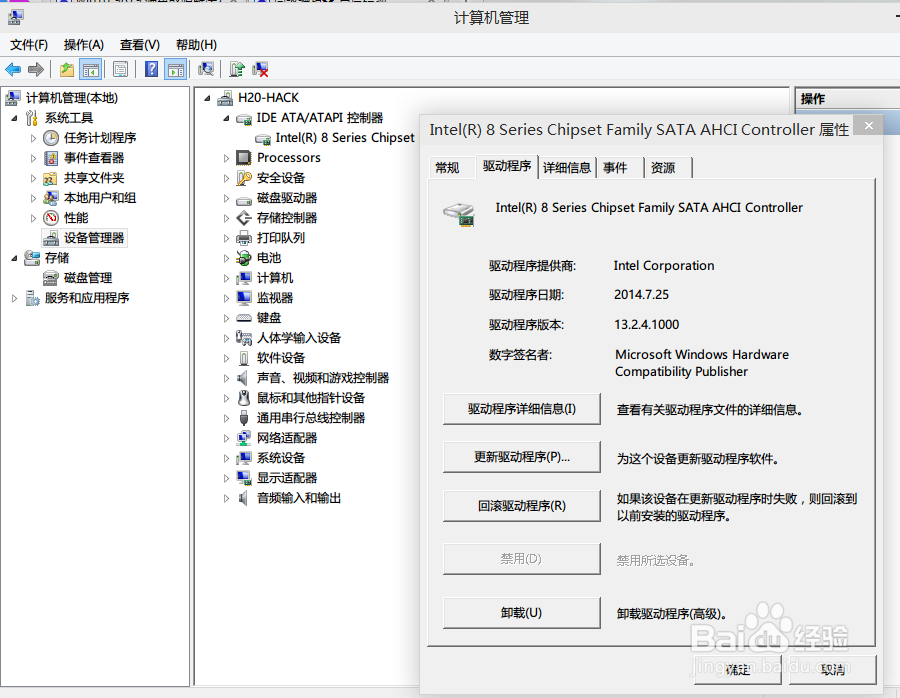Open the 查看 menu
The height and width of the screenshot is (698, 900).
coord(139,44)
